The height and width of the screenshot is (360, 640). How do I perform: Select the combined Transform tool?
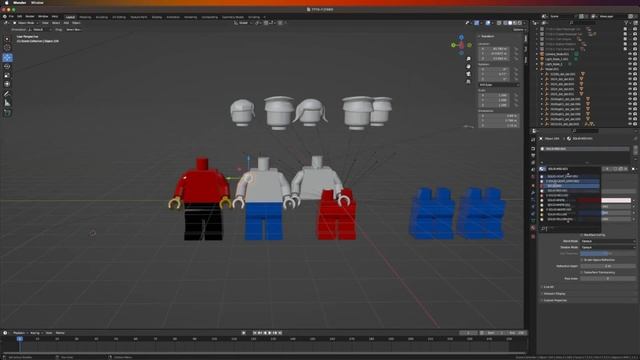point(7,84)
